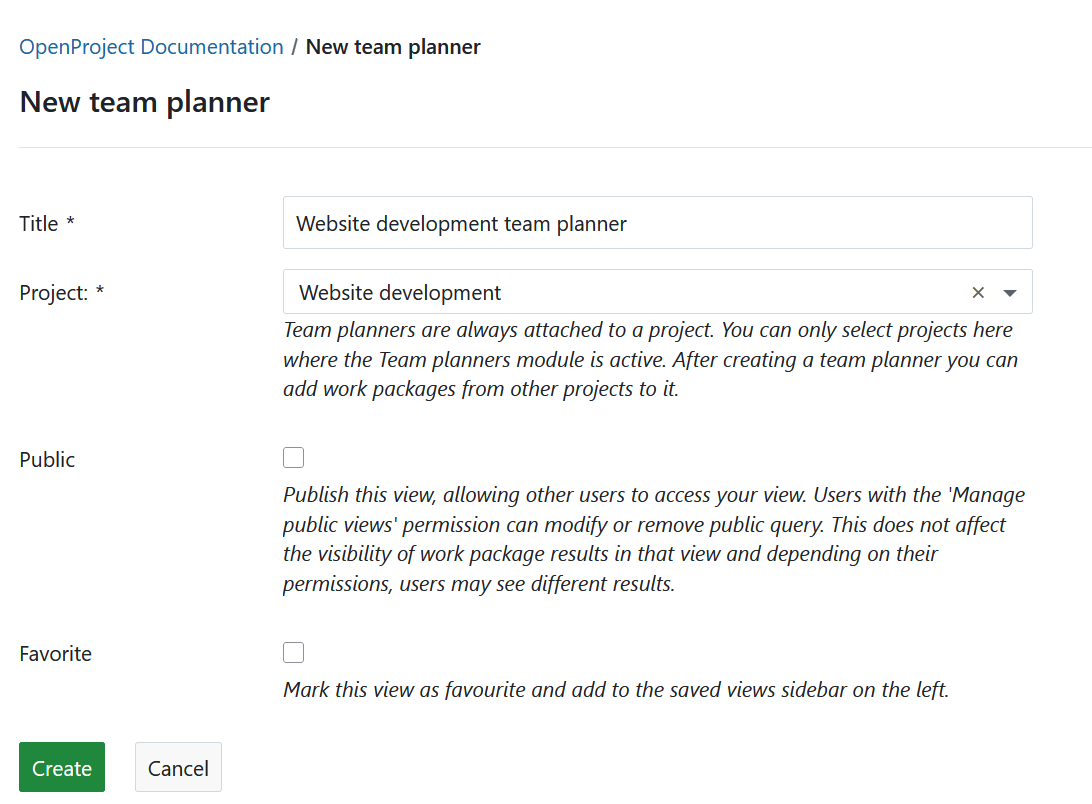Click the New team planner breadcrumb
1092x804 pixels.
point(393,46)
